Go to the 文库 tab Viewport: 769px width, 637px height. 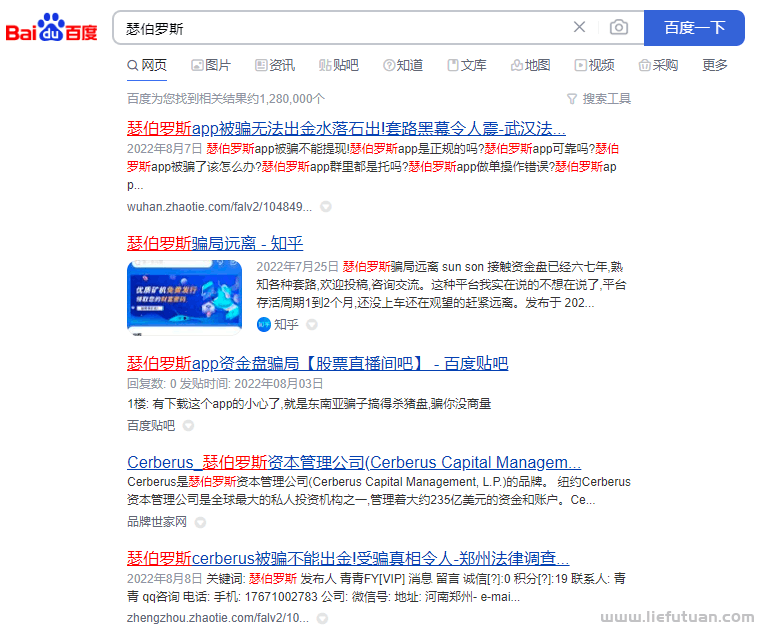point(467,65)
